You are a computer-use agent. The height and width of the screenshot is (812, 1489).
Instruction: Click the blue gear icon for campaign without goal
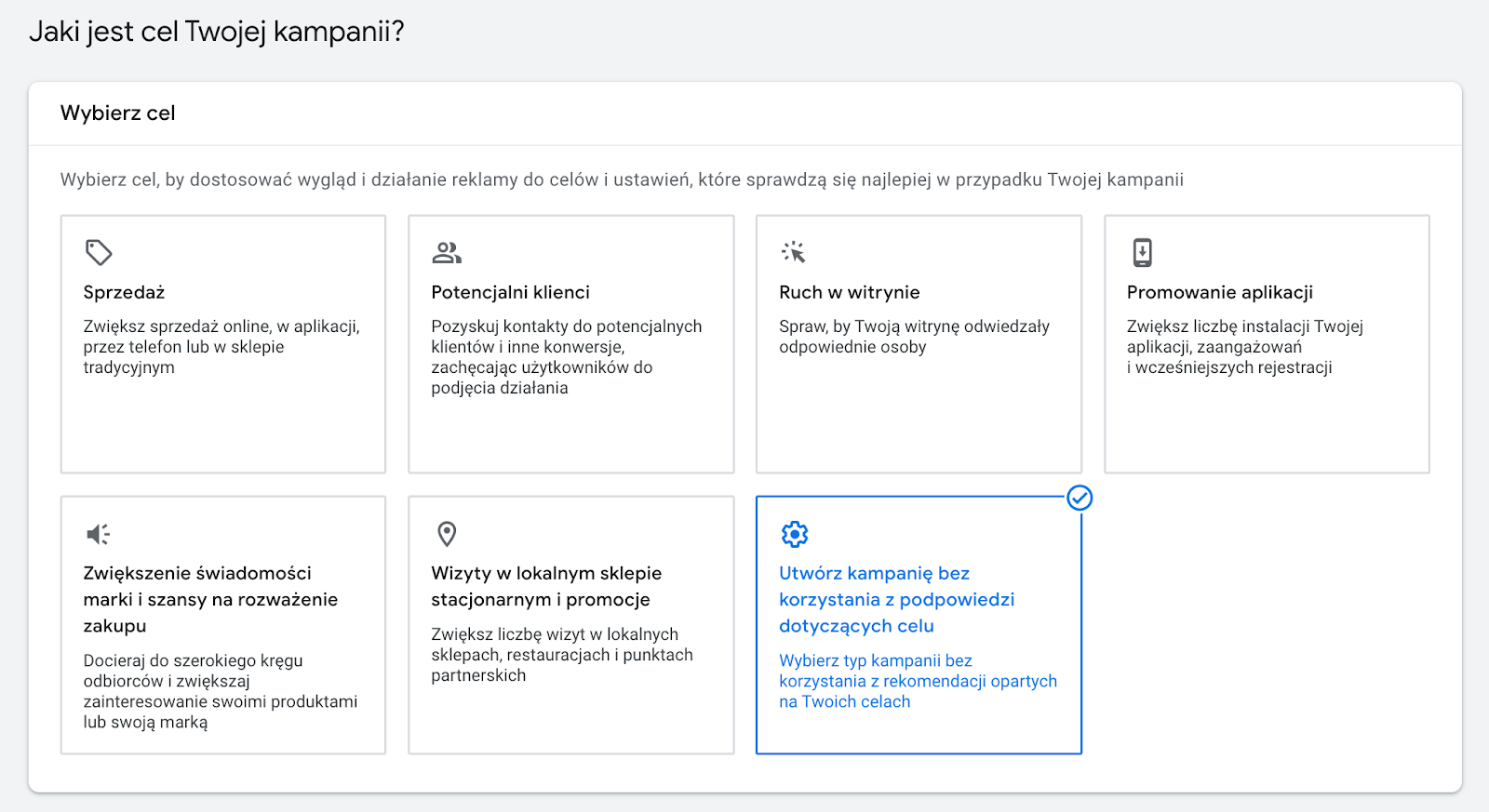click(x=795, y=534)
